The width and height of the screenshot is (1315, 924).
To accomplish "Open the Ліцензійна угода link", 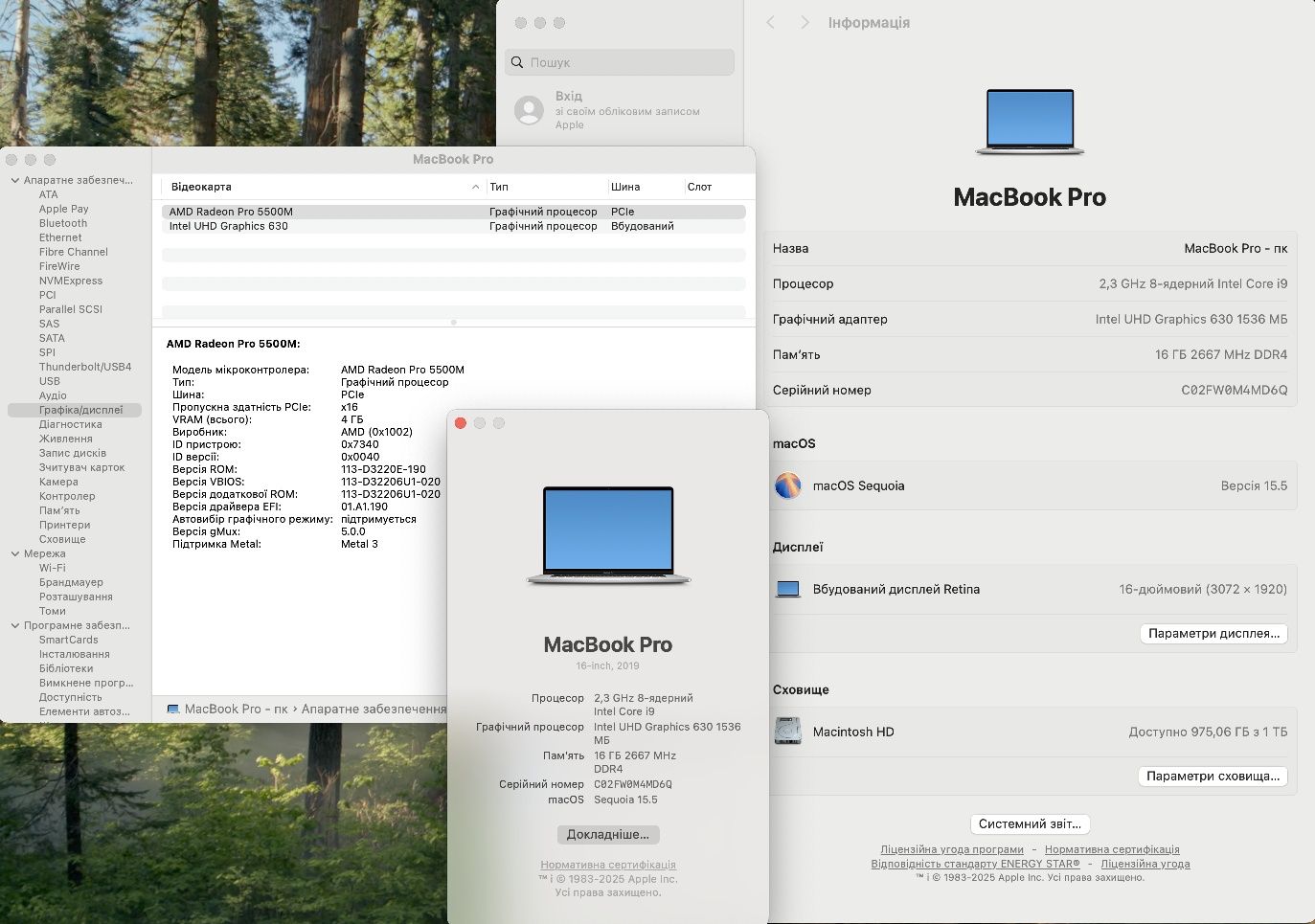I will (1145, 864).
